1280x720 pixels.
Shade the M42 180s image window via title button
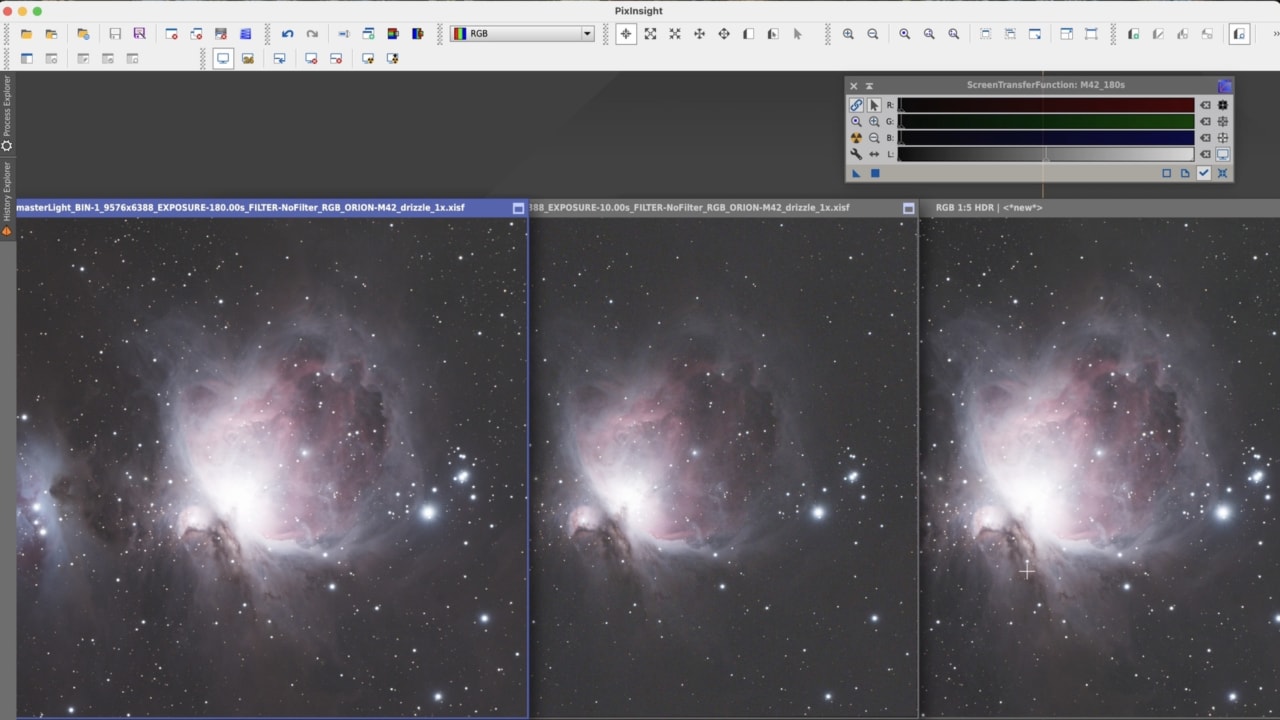[x=518, y=208]
